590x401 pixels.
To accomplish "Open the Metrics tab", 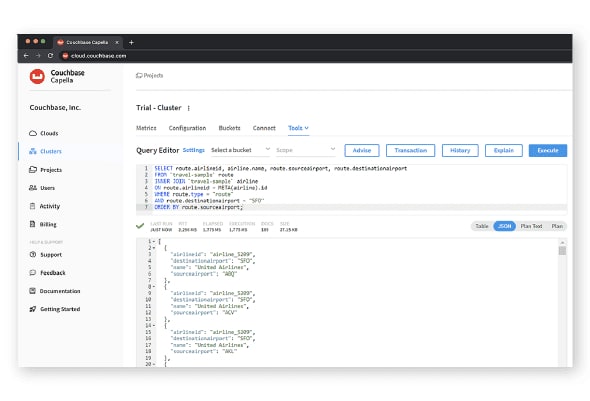I will click(146, 128).
